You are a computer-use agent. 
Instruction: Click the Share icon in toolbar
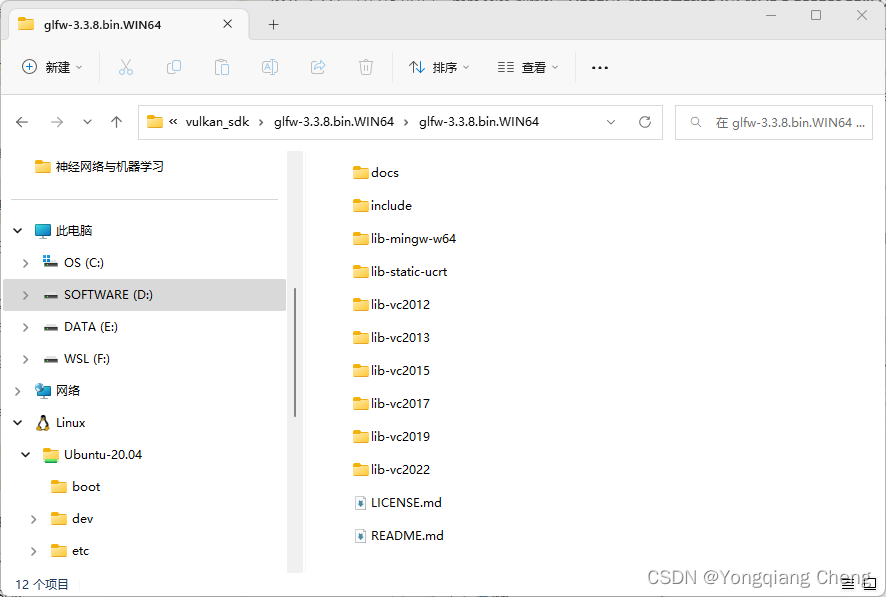(x=318, y=67)
